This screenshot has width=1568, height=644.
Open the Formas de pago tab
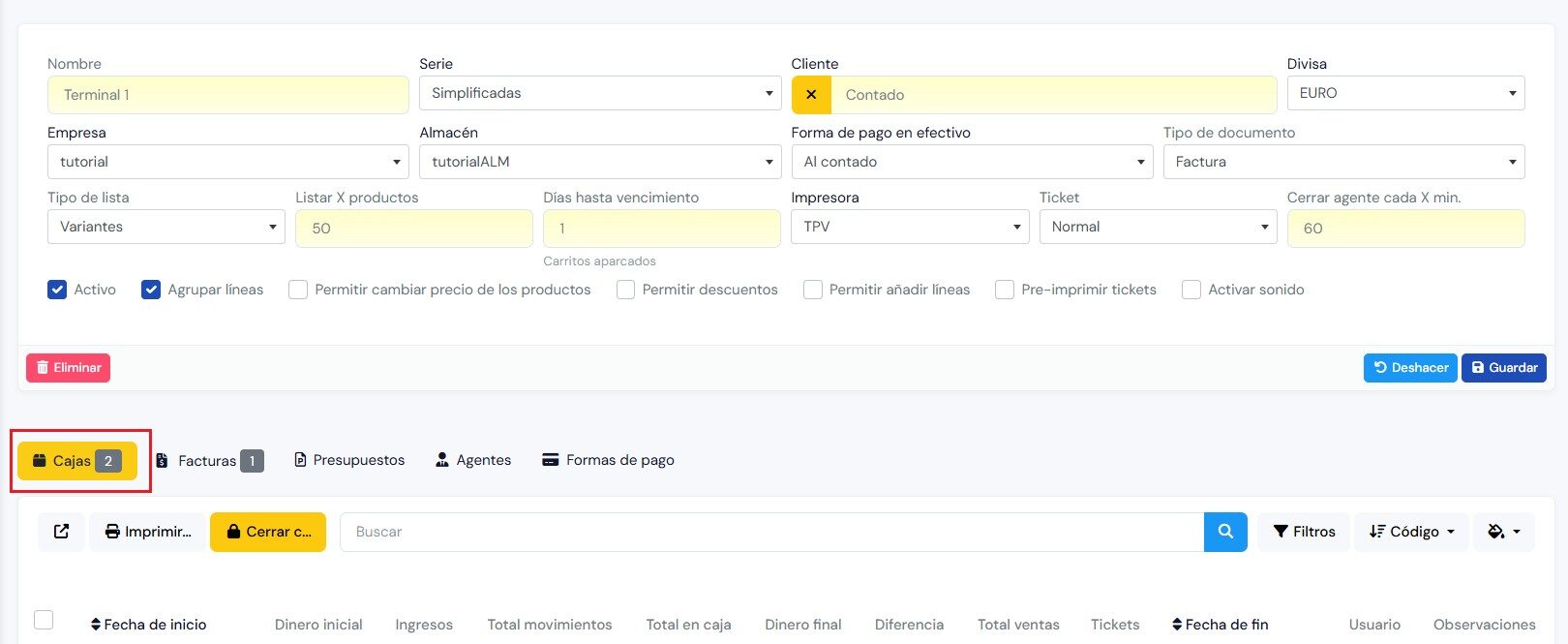coord(608,460)
